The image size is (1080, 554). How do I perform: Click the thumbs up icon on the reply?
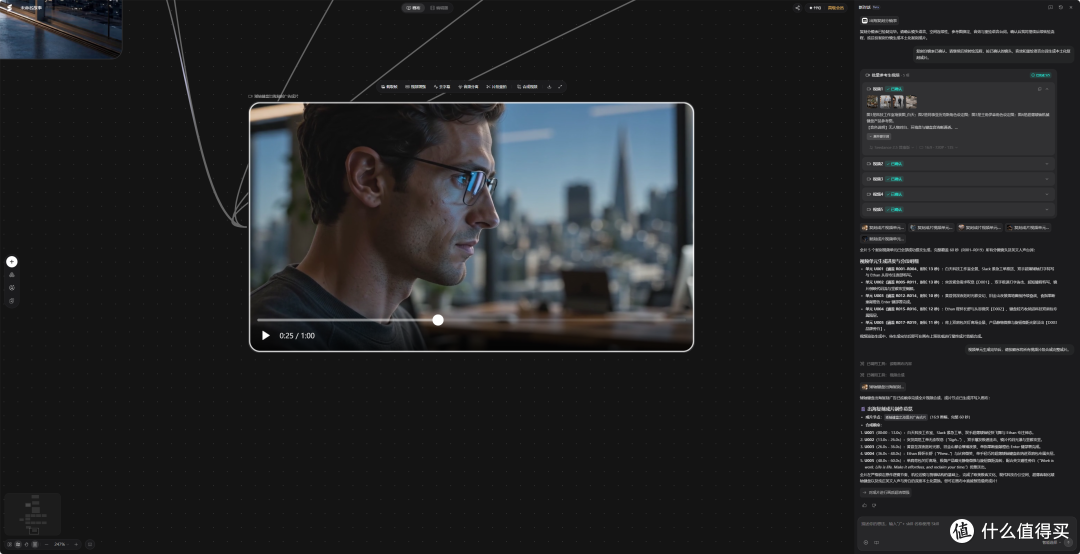point(865,505)
